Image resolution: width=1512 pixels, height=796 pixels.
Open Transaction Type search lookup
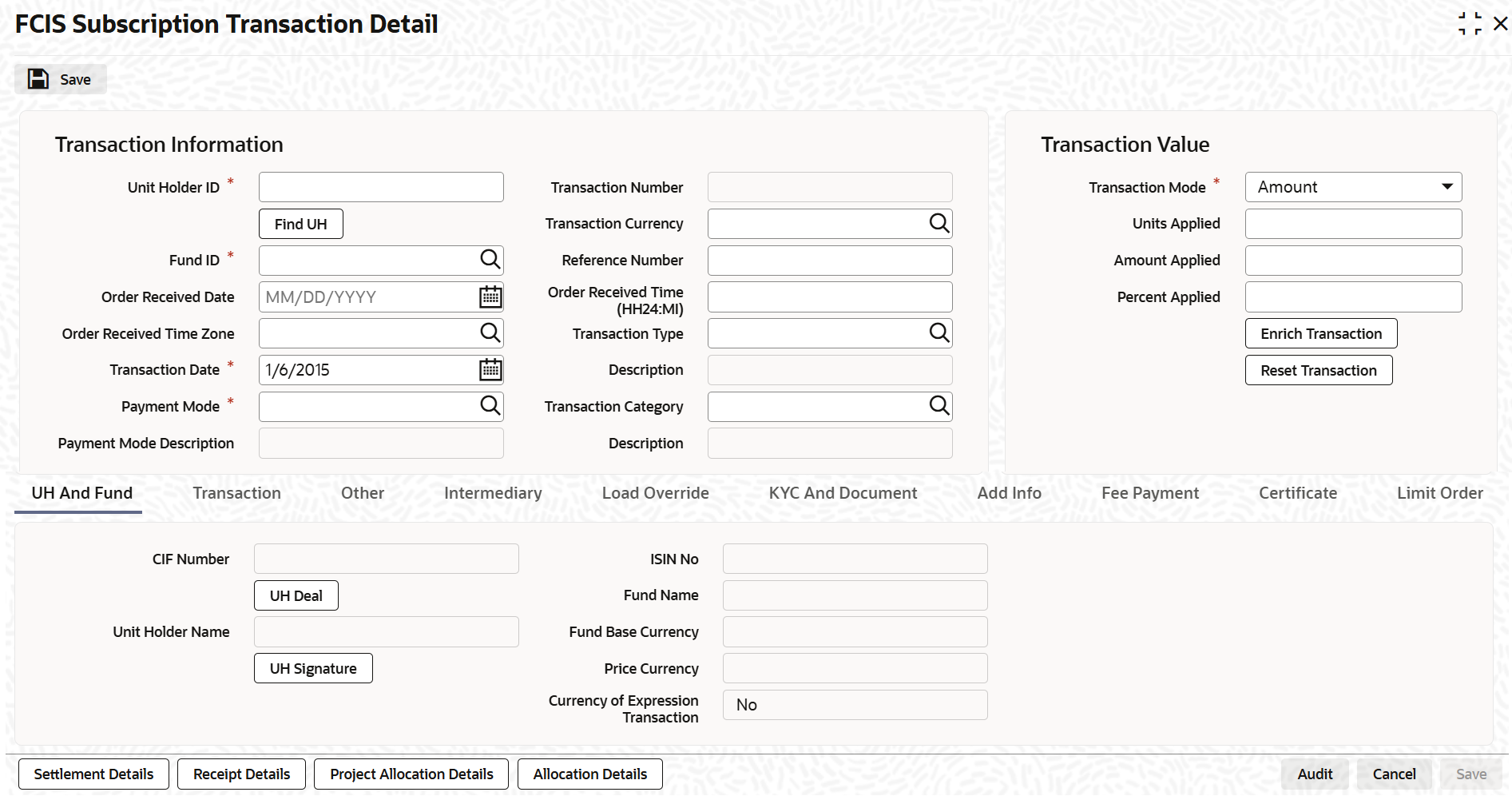coord(939,332)
